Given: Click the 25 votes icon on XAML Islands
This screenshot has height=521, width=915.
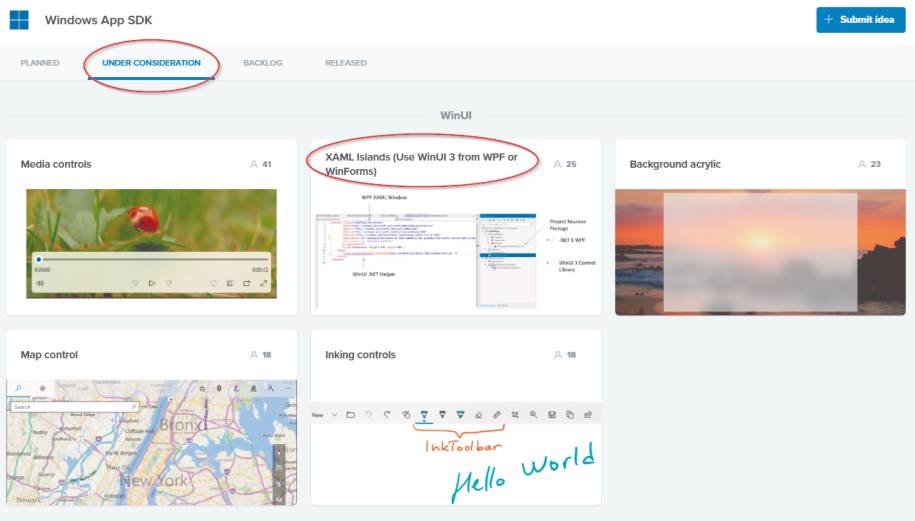Looking at the screenshot, I should click(557, 164).
